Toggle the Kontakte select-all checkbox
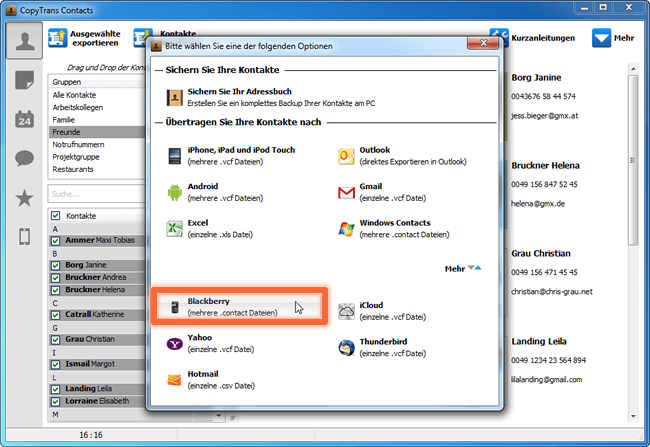650x447 pixels. coord(55,216)
